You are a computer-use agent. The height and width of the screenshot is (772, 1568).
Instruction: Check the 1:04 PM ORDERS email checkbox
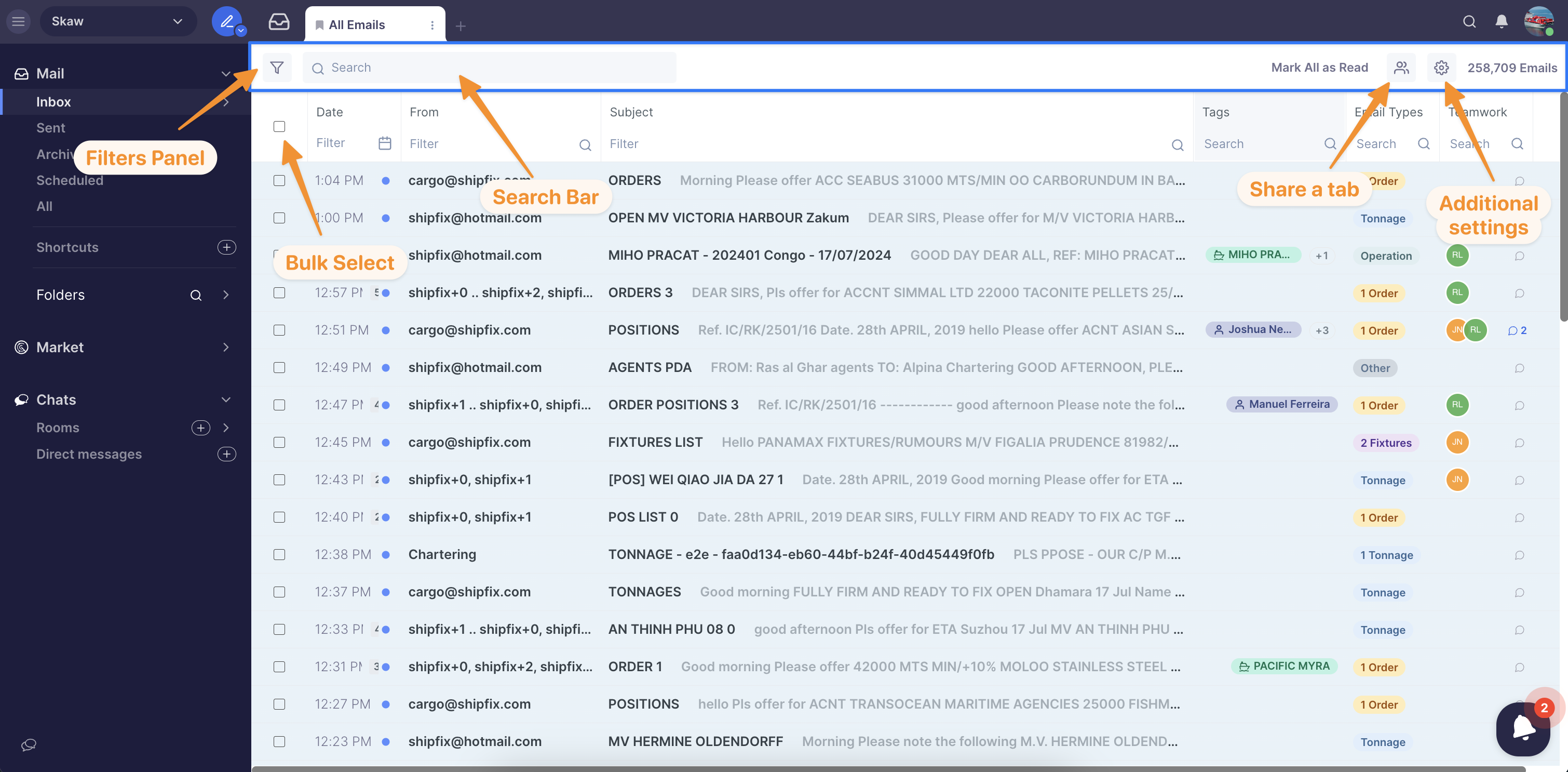pos(279,180)
